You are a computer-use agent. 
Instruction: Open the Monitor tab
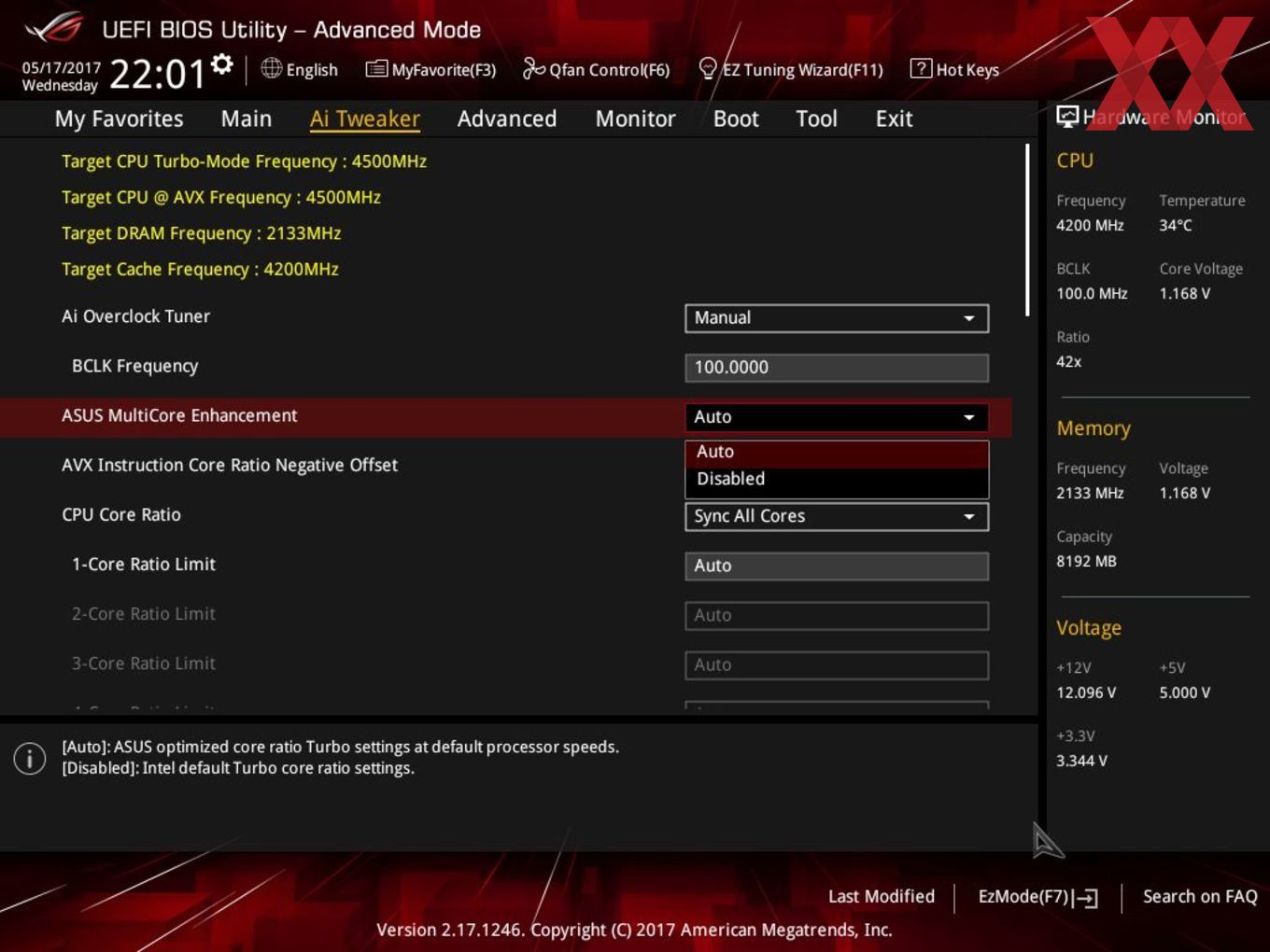pos(636,119)
